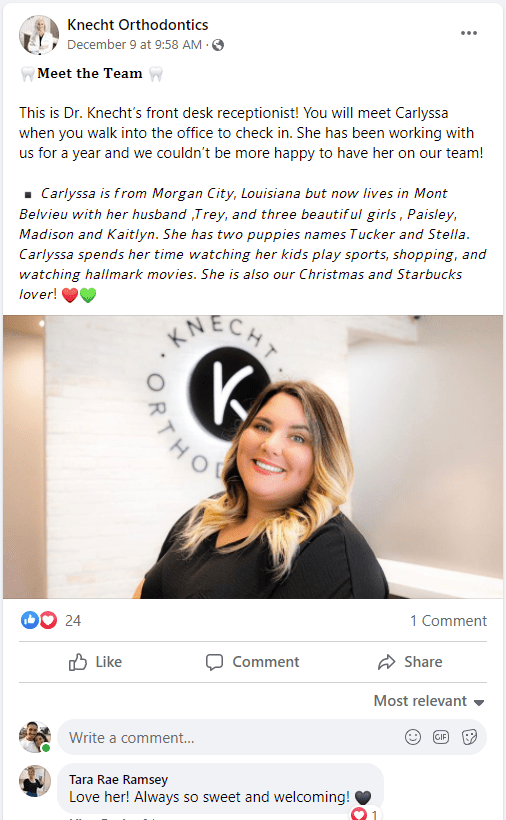The height and width of the screenshot is (820, 506).
Task: Click the globe public privacy icon
Action: [218, 45]
